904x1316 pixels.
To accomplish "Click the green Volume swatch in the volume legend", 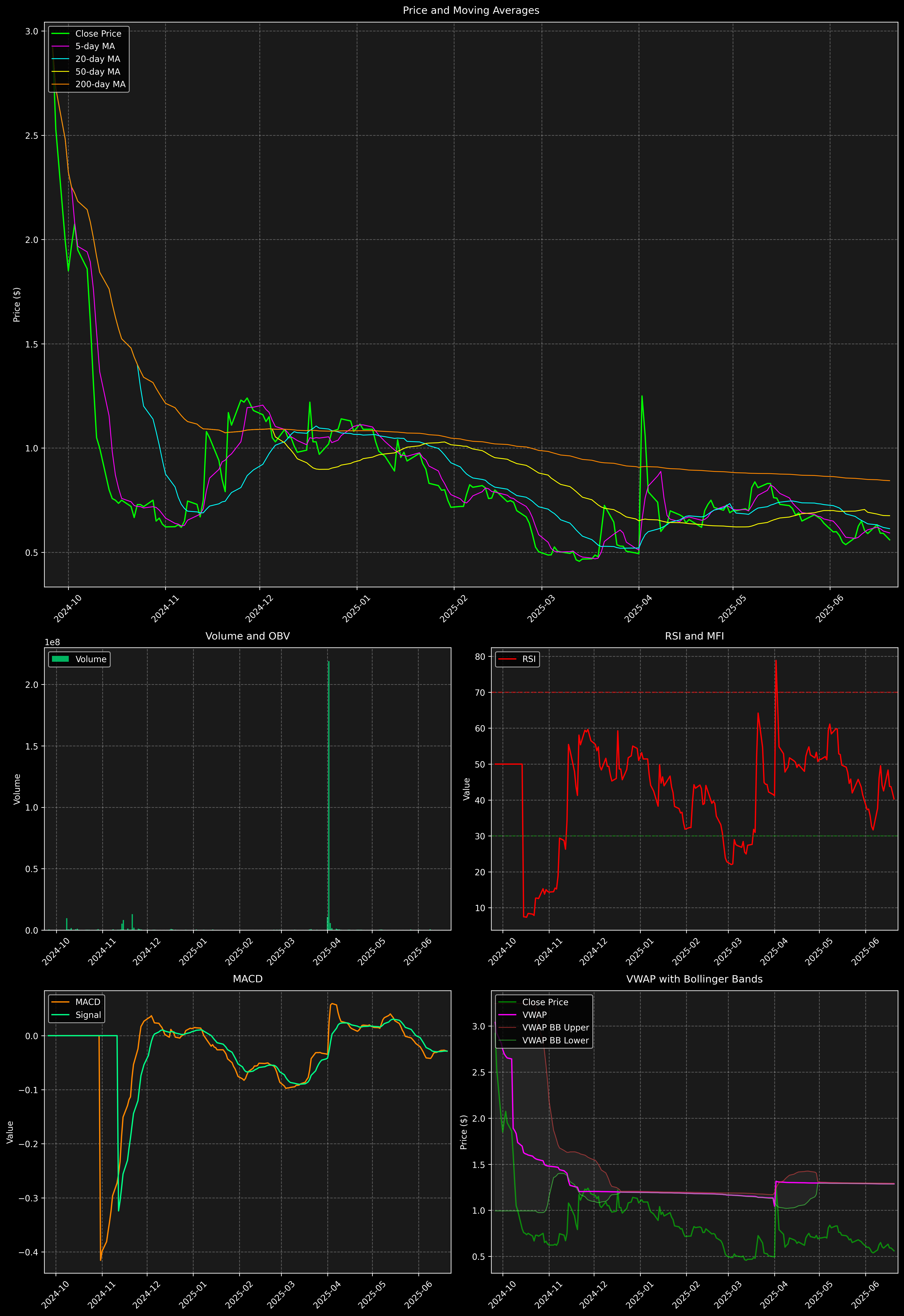I will (x=60, y=659).
